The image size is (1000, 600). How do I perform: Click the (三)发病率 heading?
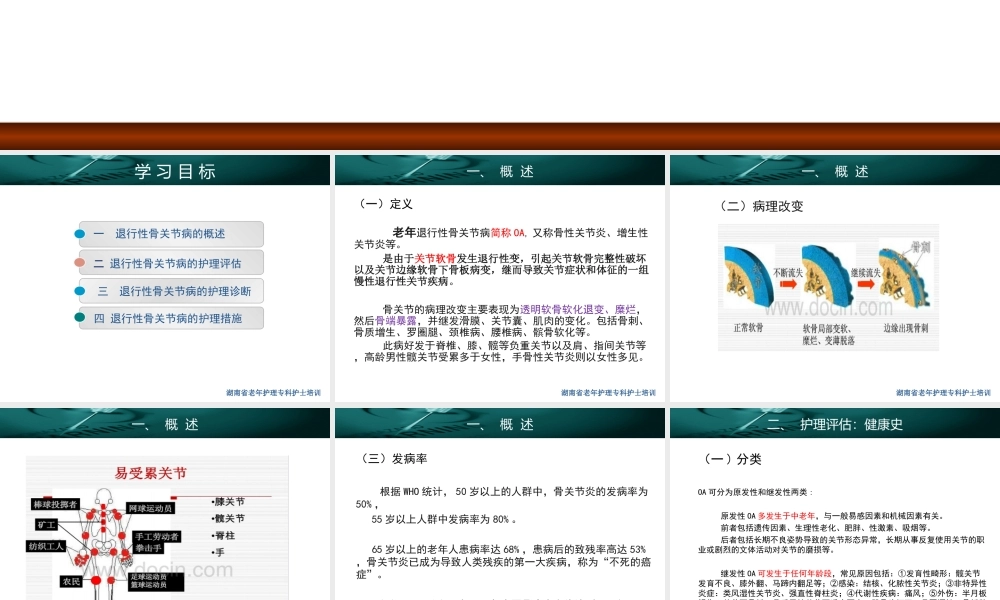click(x=393, y=458)
